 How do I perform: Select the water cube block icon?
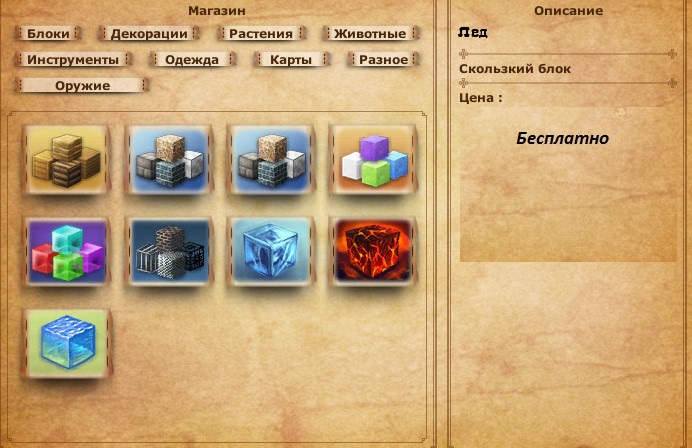click(67, 343)
